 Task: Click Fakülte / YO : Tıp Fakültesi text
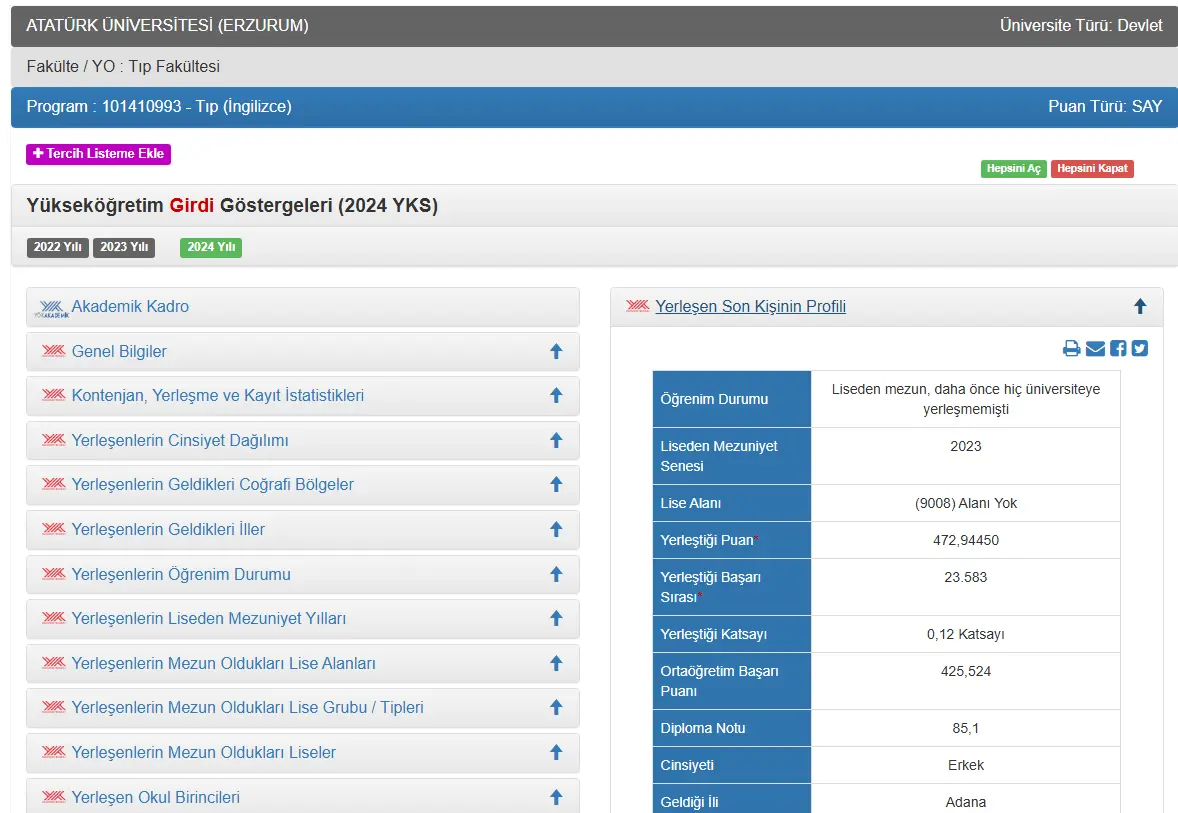click(123, 67)
